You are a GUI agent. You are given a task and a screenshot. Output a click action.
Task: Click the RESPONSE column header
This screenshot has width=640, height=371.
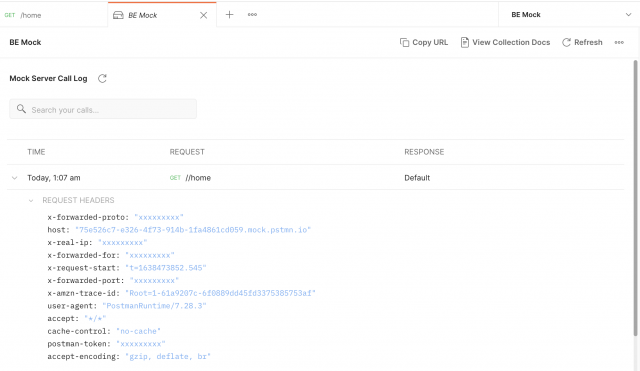[x=424, y=152]
